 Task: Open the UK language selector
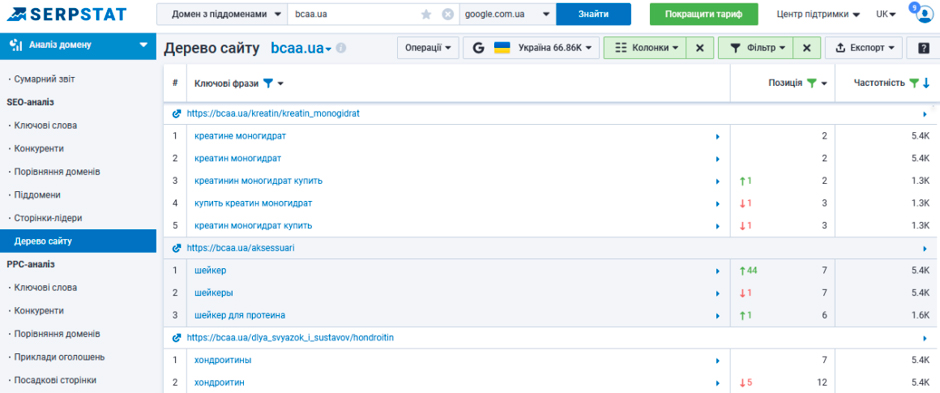point(885,14)
